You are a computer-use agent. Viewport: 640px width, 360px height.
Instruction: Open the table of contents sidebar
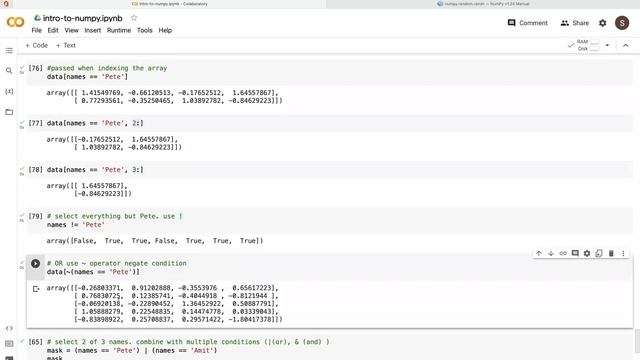(9, 51)
